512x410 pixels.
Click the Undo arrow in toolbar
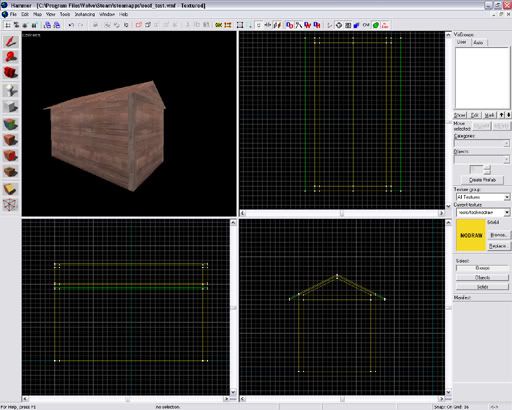click(x=71, y=25)
